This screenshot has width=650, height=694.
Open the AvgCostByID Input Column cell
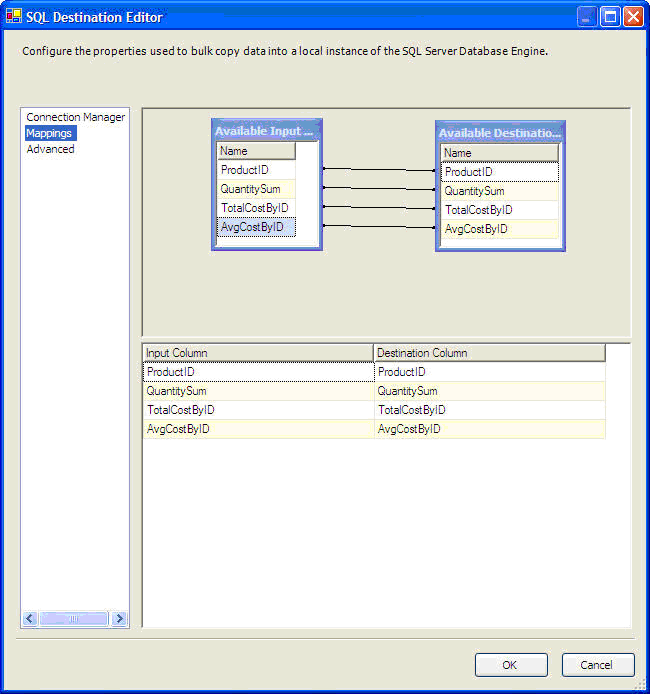[x=258, y=429]
